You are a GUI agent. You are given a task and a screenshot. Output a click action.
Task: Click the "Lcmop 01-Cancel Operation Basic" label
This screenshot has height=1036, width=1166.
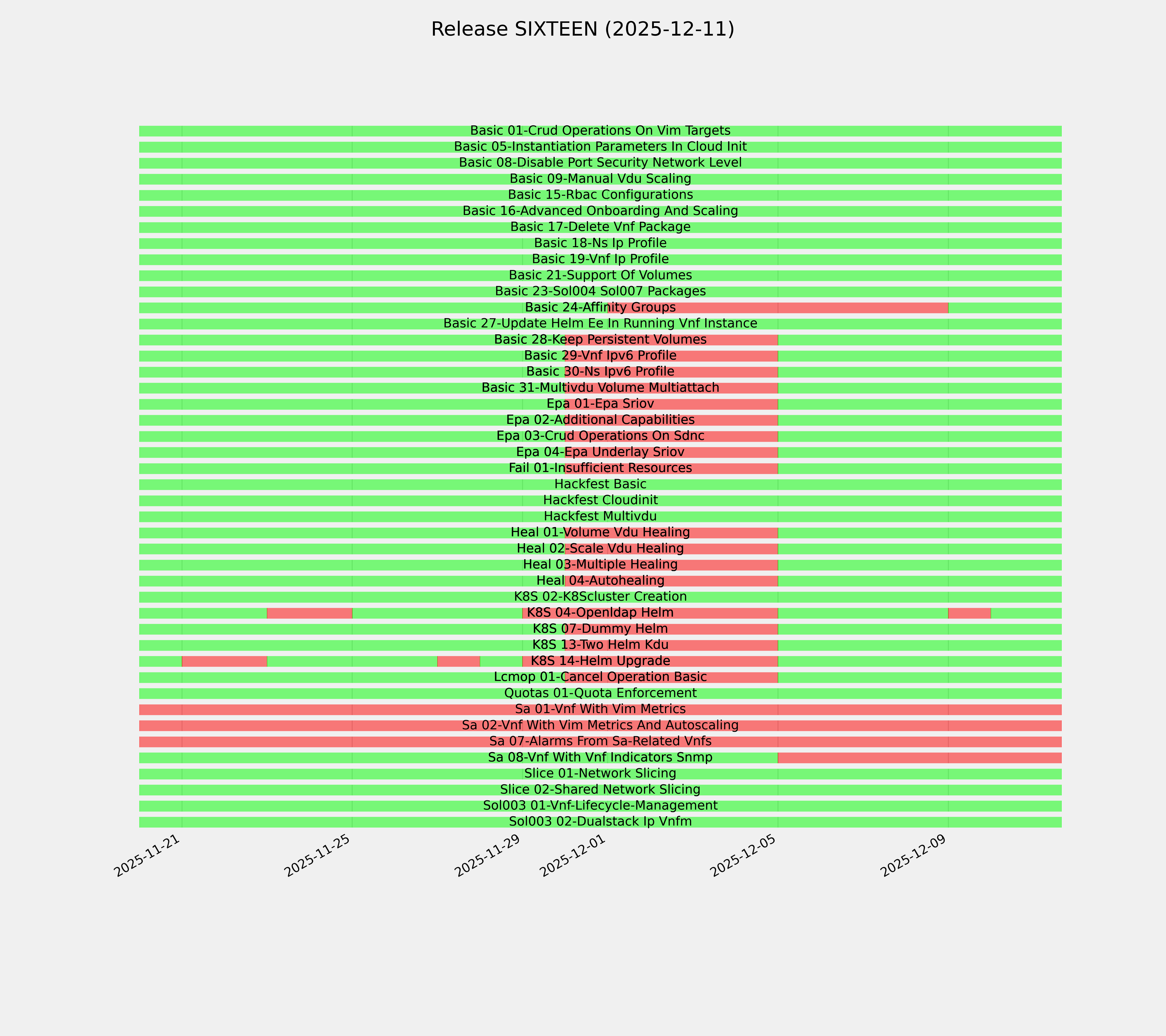click(x=600, y=677)
